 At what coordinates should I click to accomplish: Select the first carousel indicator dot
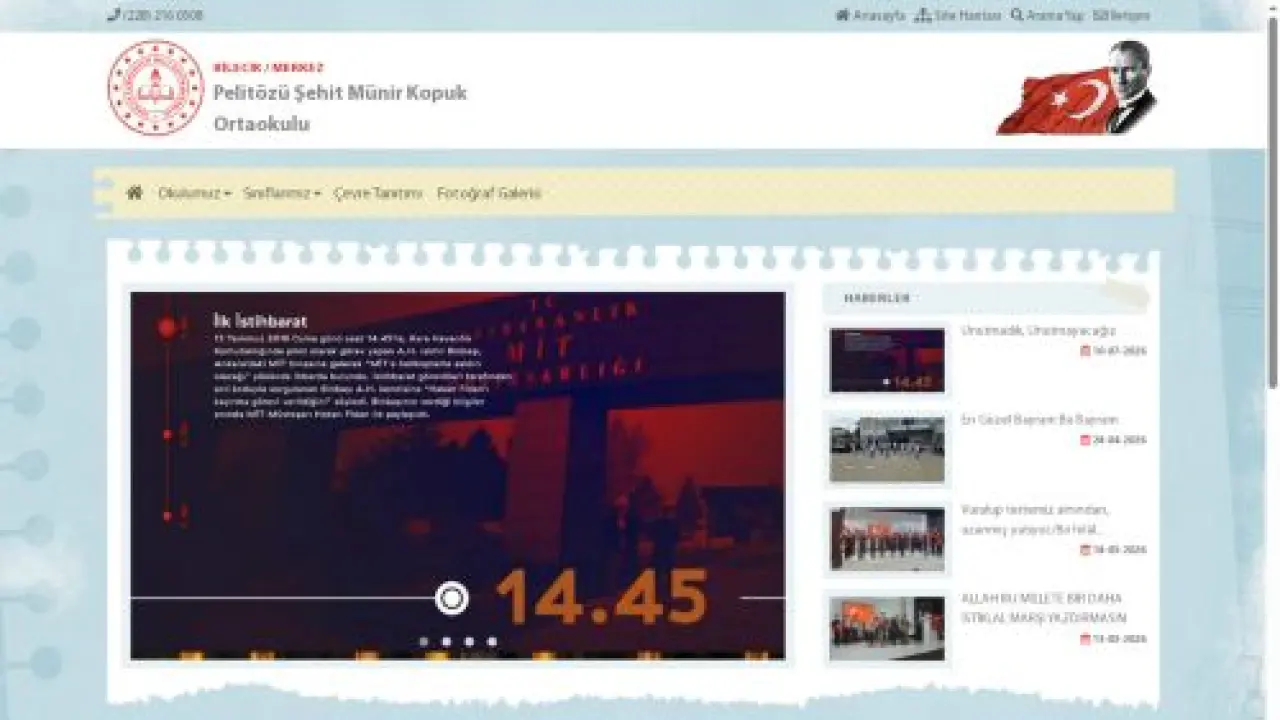coord(424,642)
